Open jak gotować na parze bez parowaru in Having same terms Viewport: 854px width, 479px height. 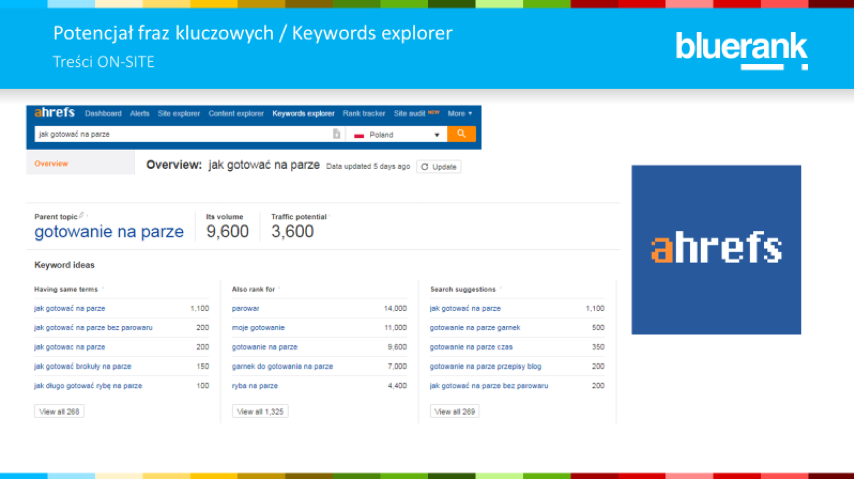[93, 328]
